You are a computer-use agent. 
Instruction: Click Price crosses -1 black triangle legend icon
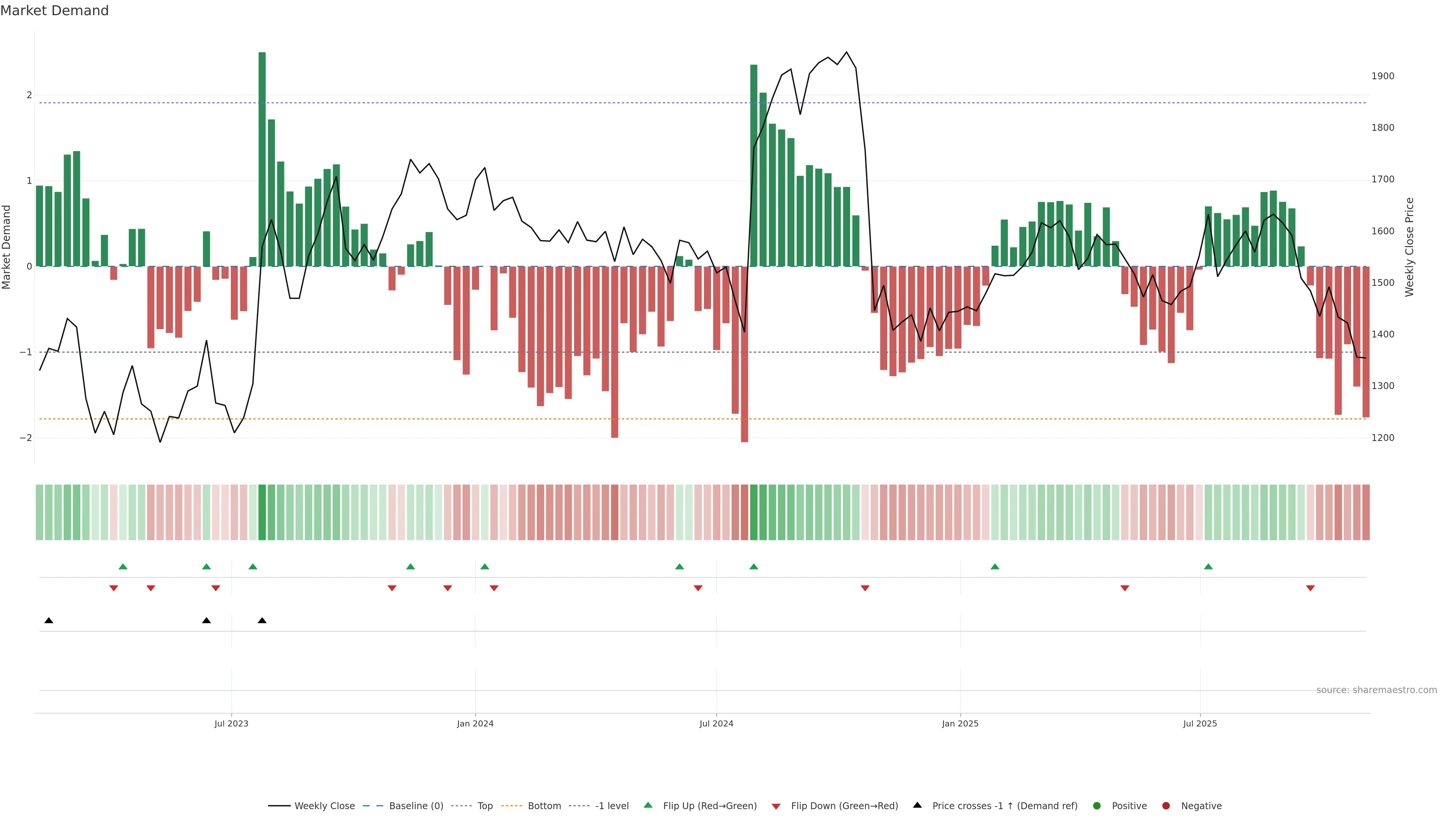(917, 805)
